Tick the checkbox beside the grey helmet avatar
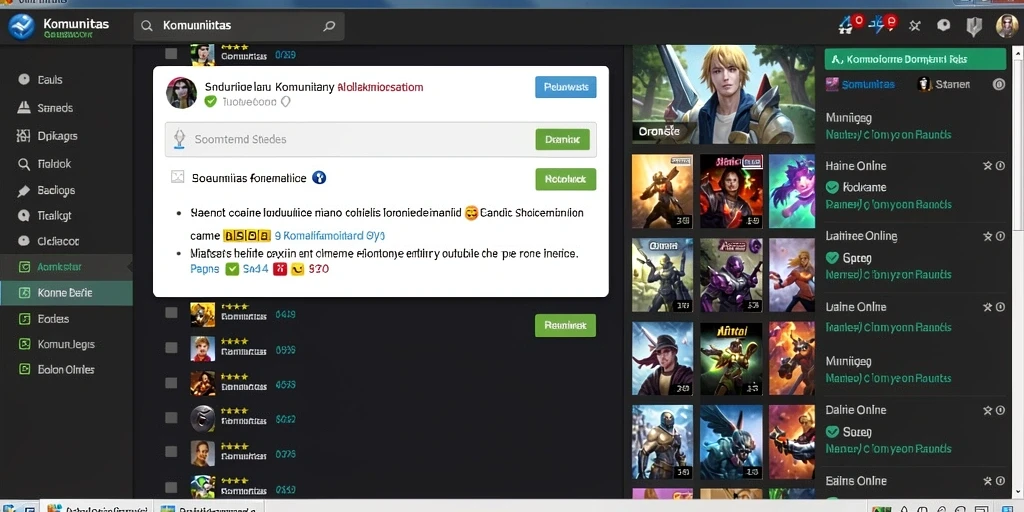The width and height of the screenshot is (1024, 512). tap(171, 417)
